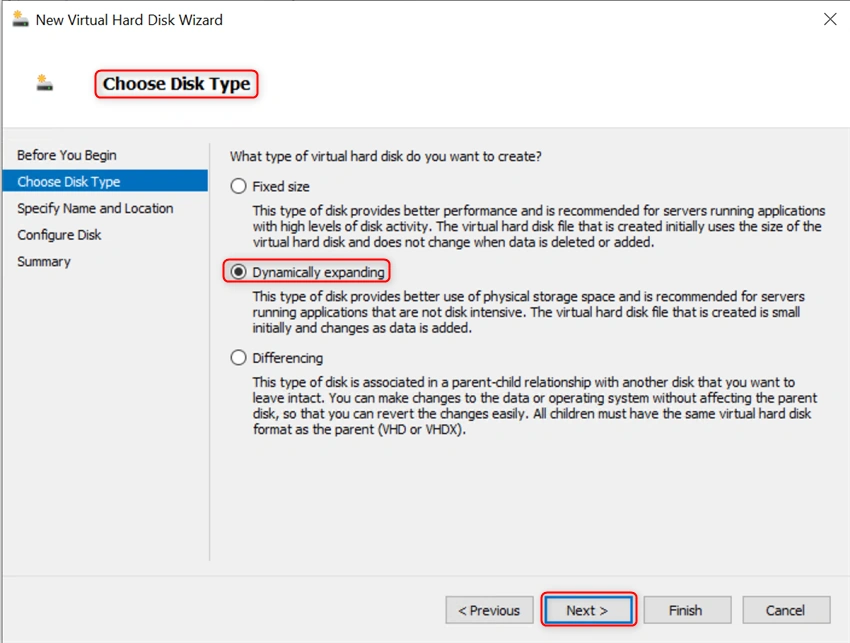Viewport: 850px width, 643px height.
Task: Click the 'New Virtual Hard Disk Wizard' title text
Action: pyautogui.click(x=129, y=20)
